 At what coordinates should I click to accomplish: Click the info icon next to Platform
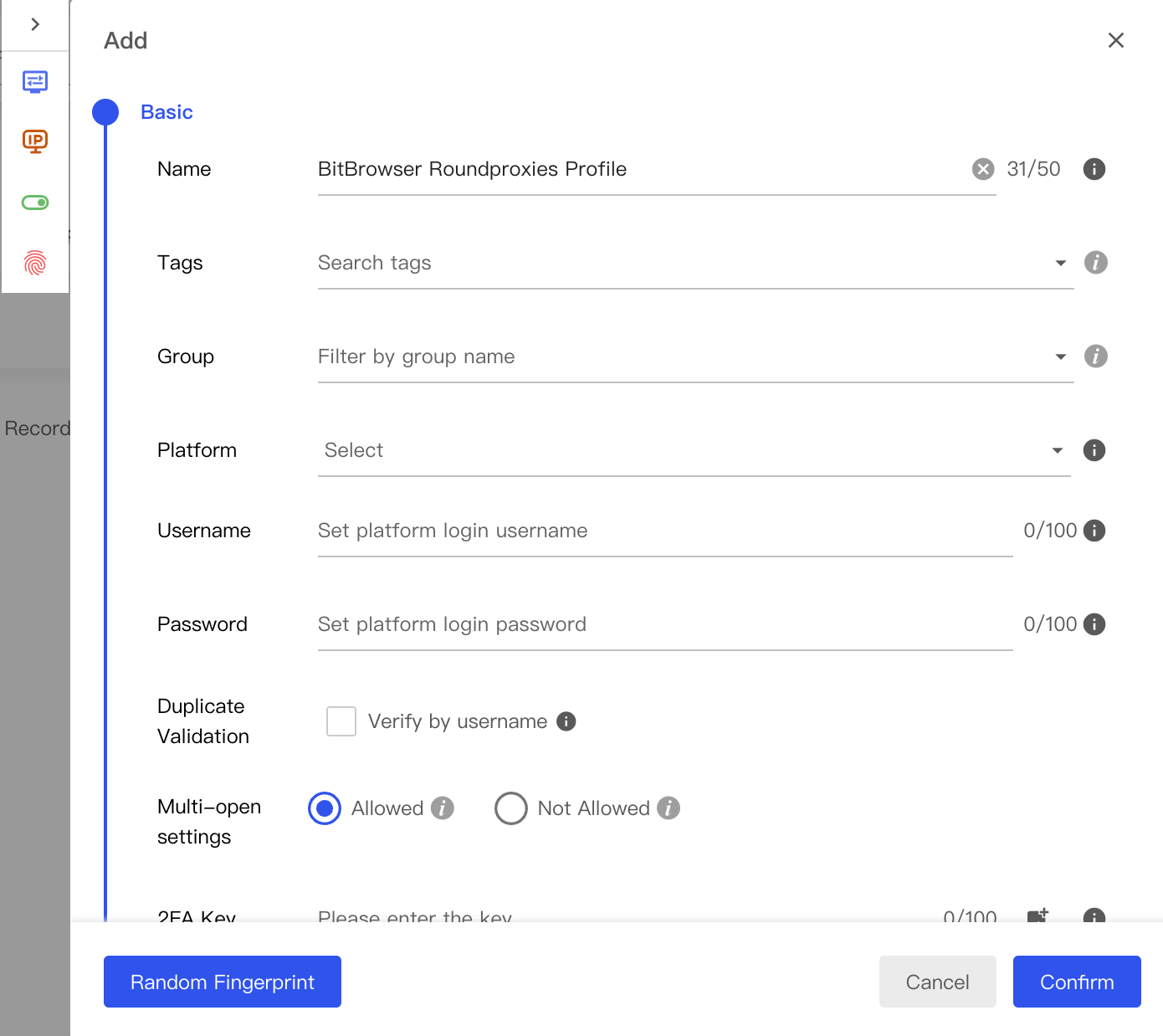pos(1094,450)
